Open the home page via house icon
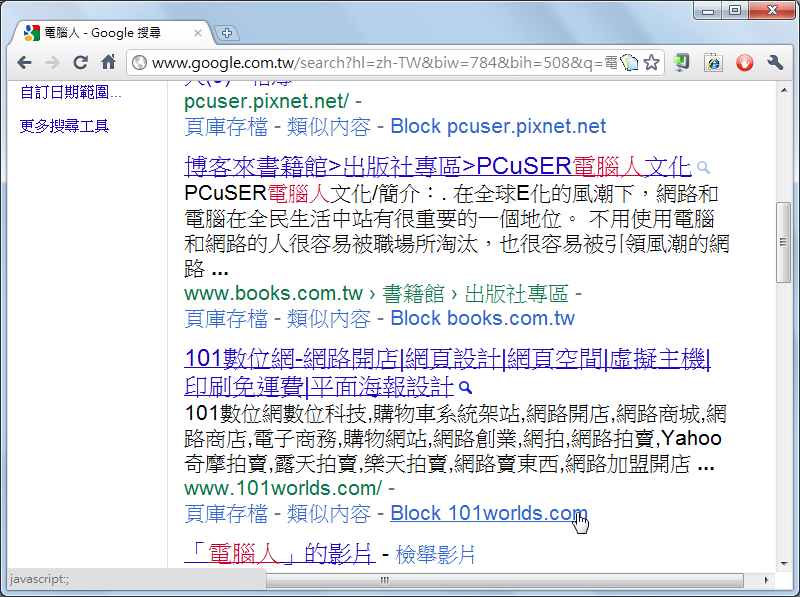This screenshot has width=800, height=597. (108, 62)
